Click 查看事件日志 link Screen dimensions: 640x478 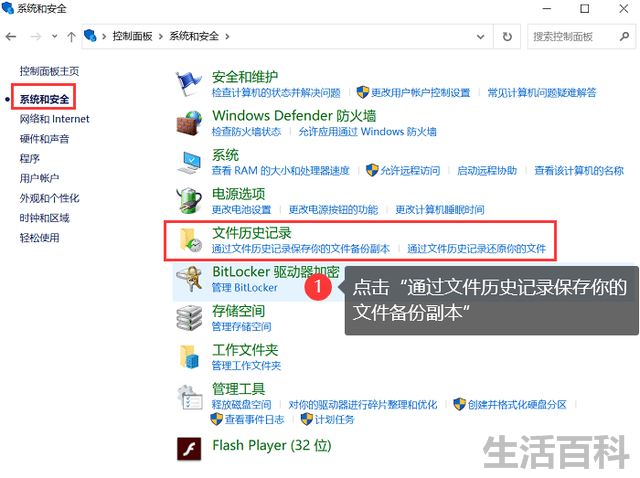[254, 419]
